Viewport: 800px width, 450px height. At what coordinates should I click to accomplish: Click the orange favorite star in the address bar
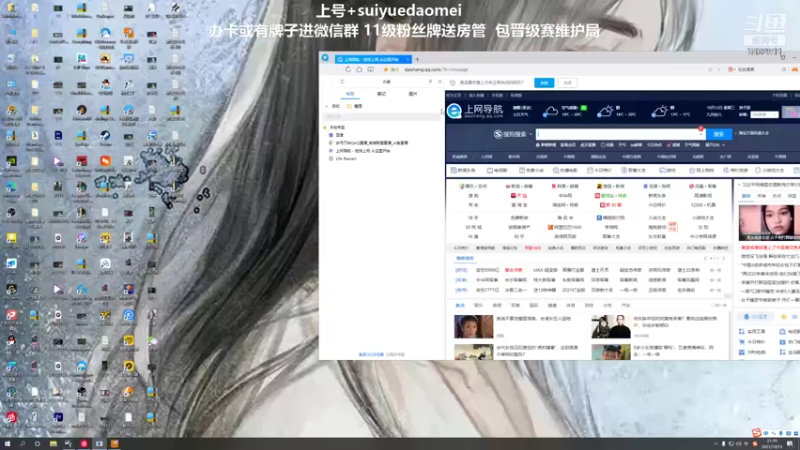coord(386,69)
